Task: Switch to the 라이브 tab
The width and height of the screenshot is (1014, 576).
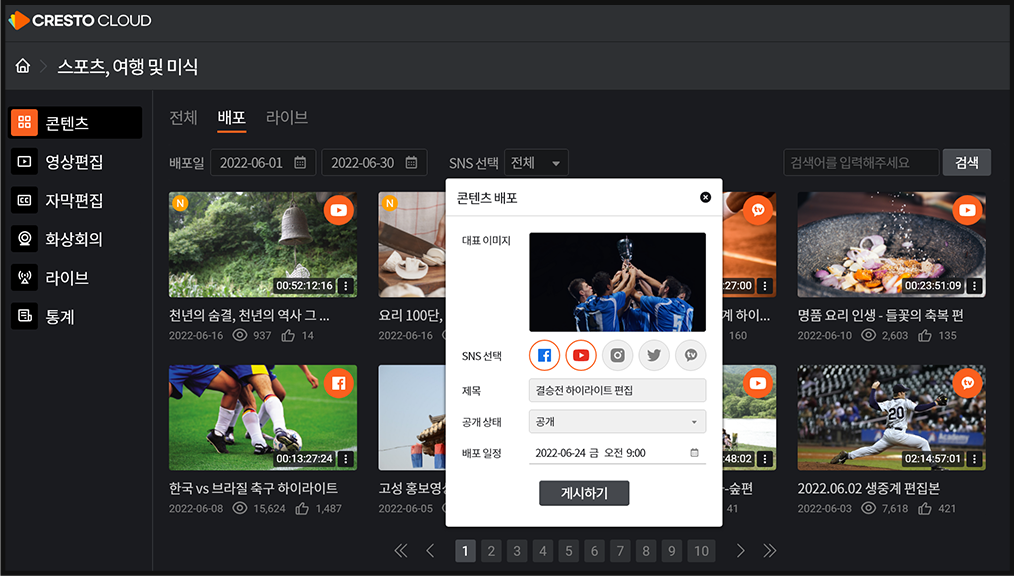Action: click(286, 118)
